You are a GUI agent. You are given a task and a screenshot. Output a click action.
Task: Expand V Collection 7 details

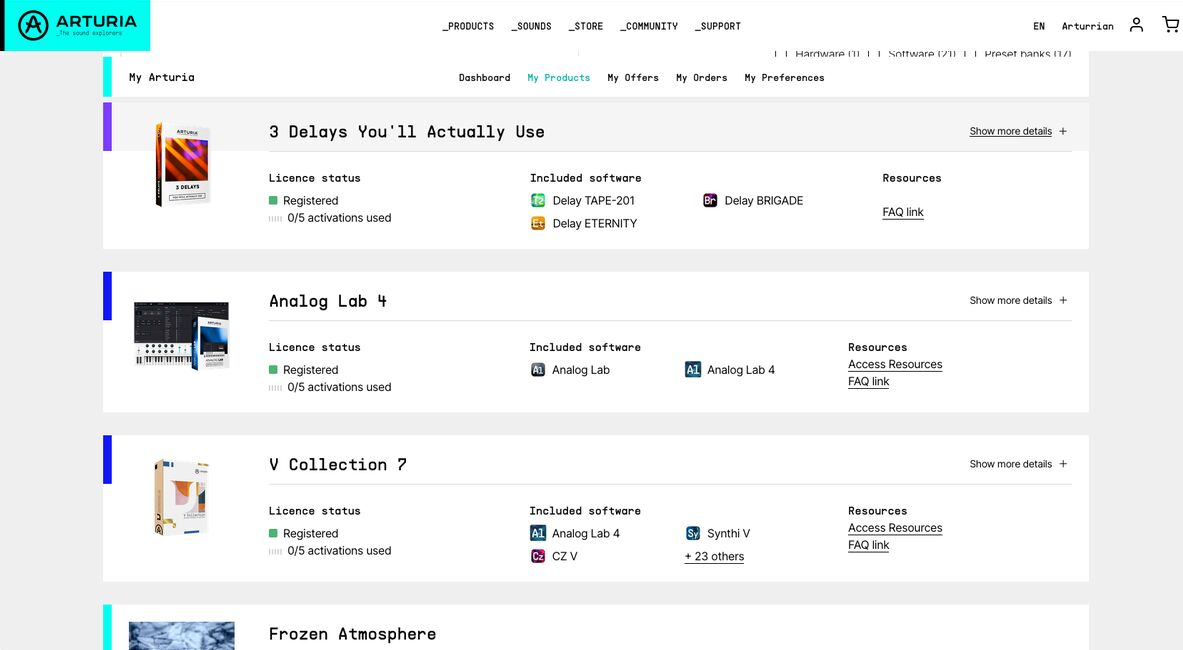1017,464
